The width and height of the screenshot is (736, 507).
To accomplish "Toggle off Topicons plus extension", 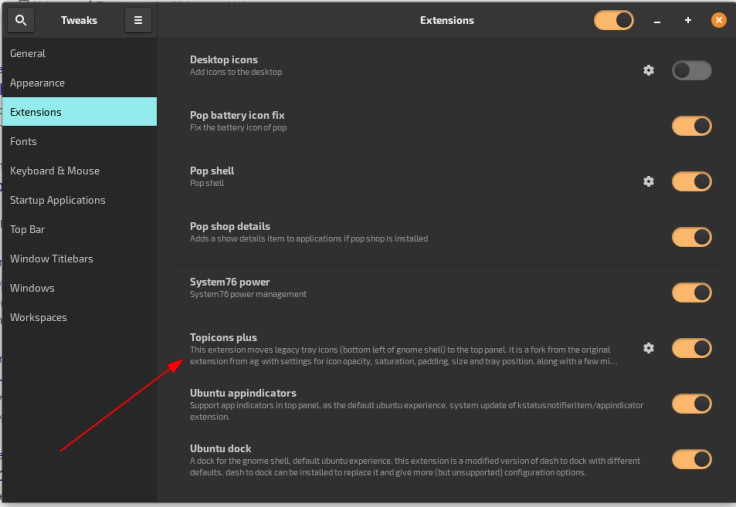I will pyautogui.click(x=691, y=348).
